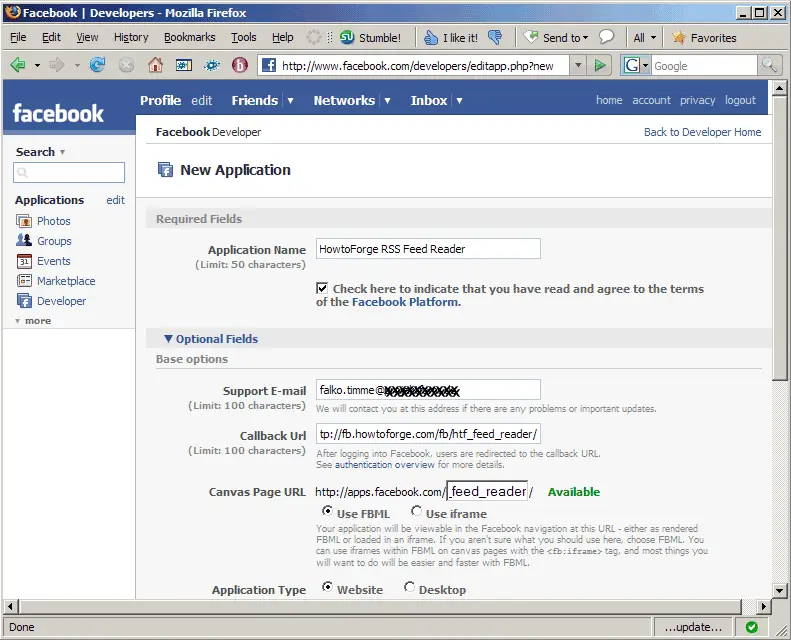
Task: Expand the Friends dropdown arrow
Action: pos(291,100)
